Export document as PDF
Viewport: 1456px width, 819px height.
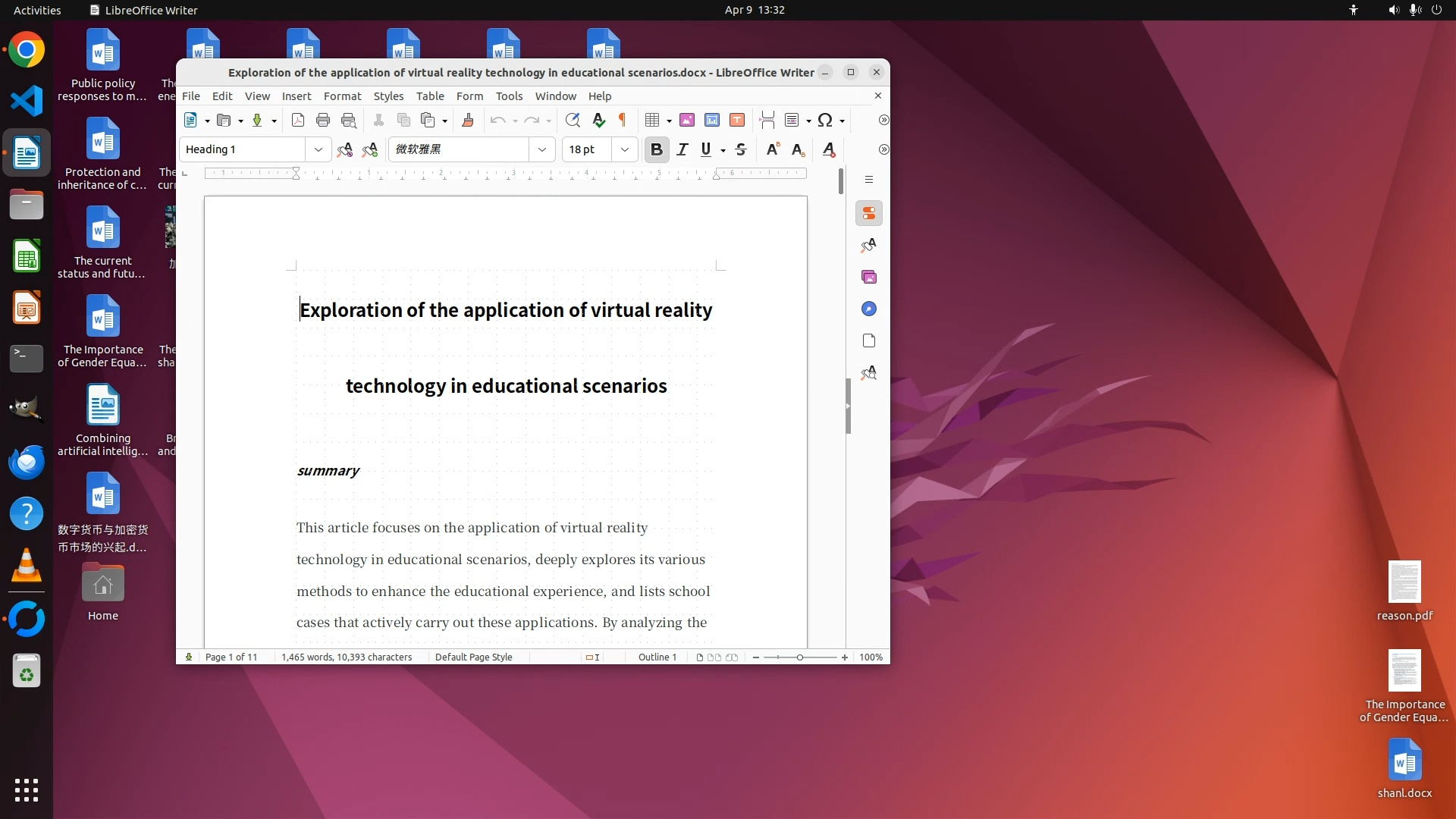pos(298,120)
